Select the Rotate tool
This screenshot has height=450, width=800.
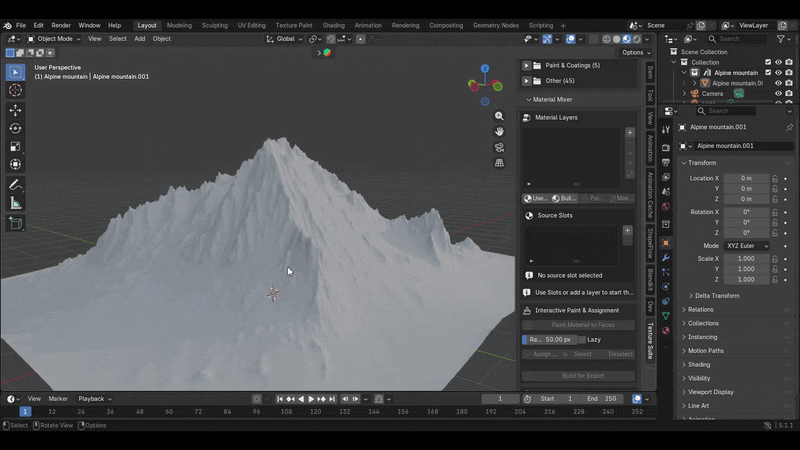15,128
